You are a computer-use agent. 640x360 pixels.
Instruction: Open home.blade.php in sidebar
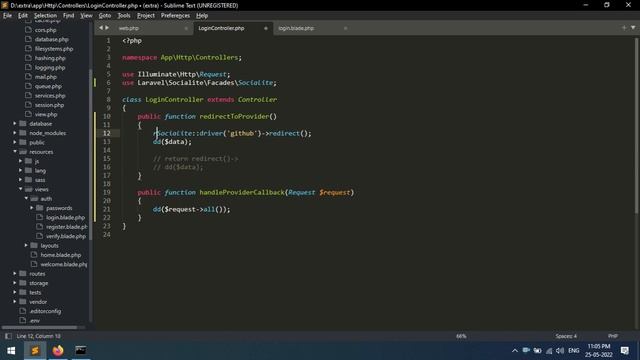click(61, 255)
